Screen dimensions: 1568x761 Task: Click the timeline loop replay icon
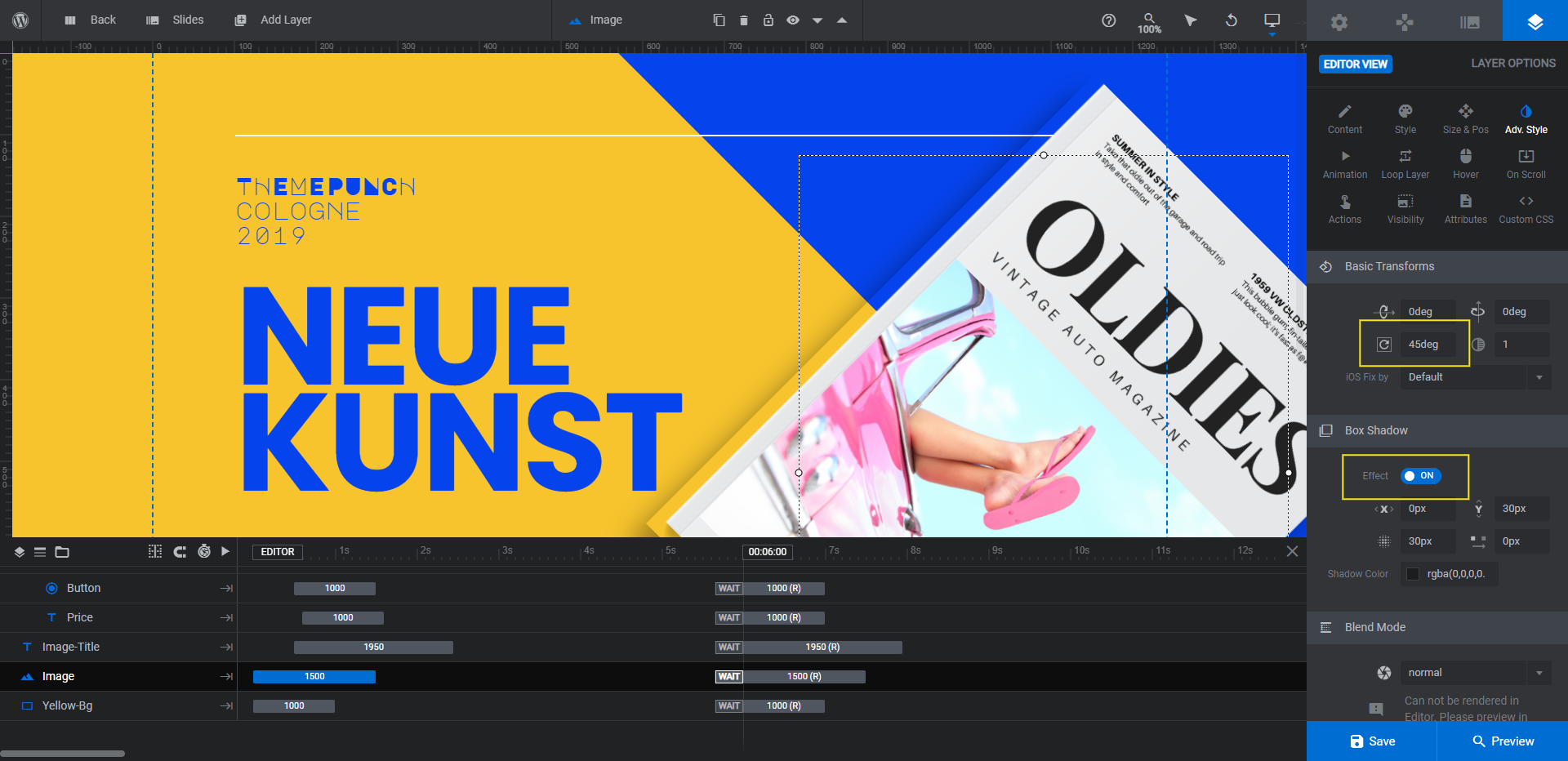pyautogui.click(x=180, y=551)
